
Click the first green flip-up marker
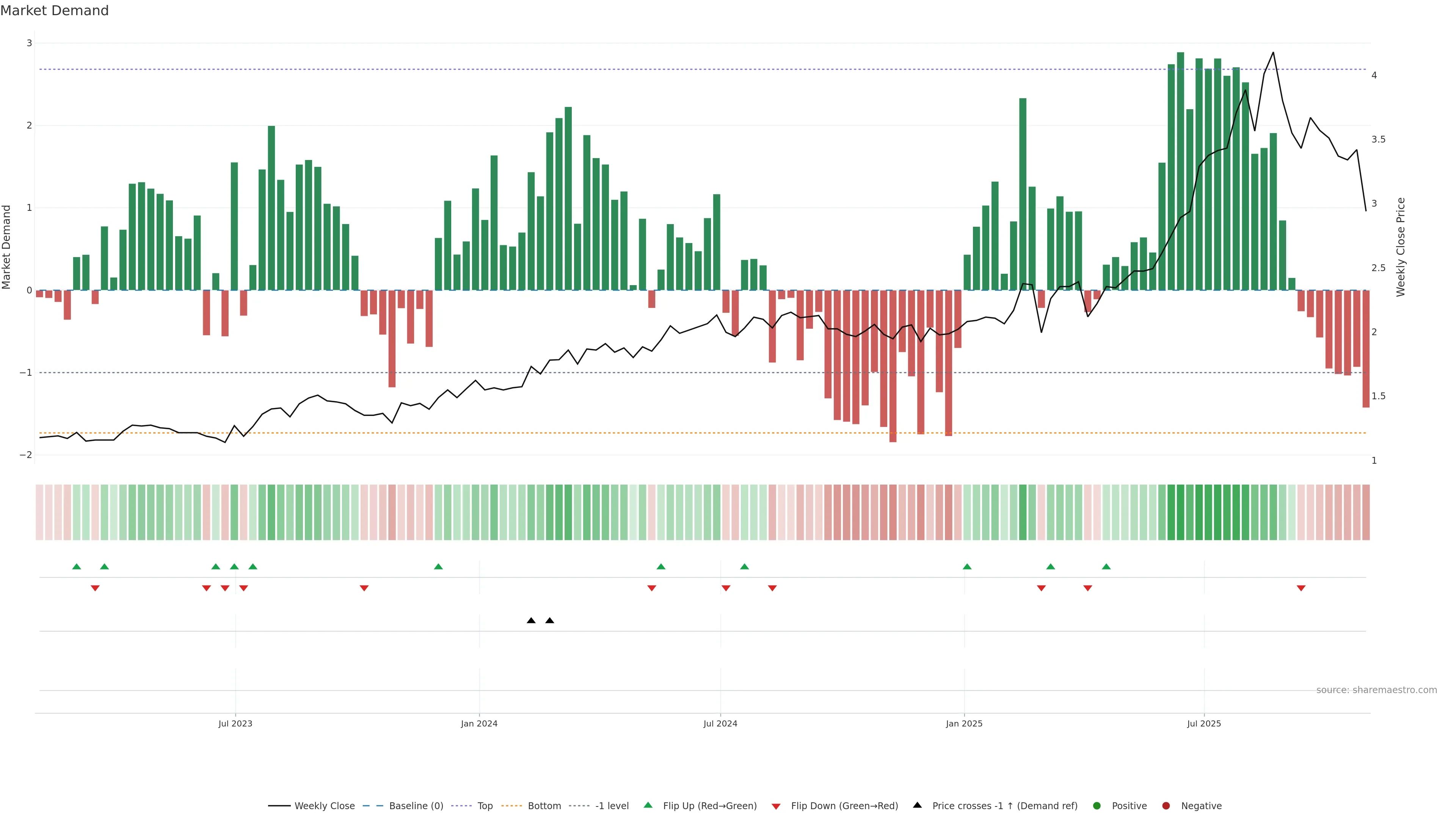pos(76,566)
